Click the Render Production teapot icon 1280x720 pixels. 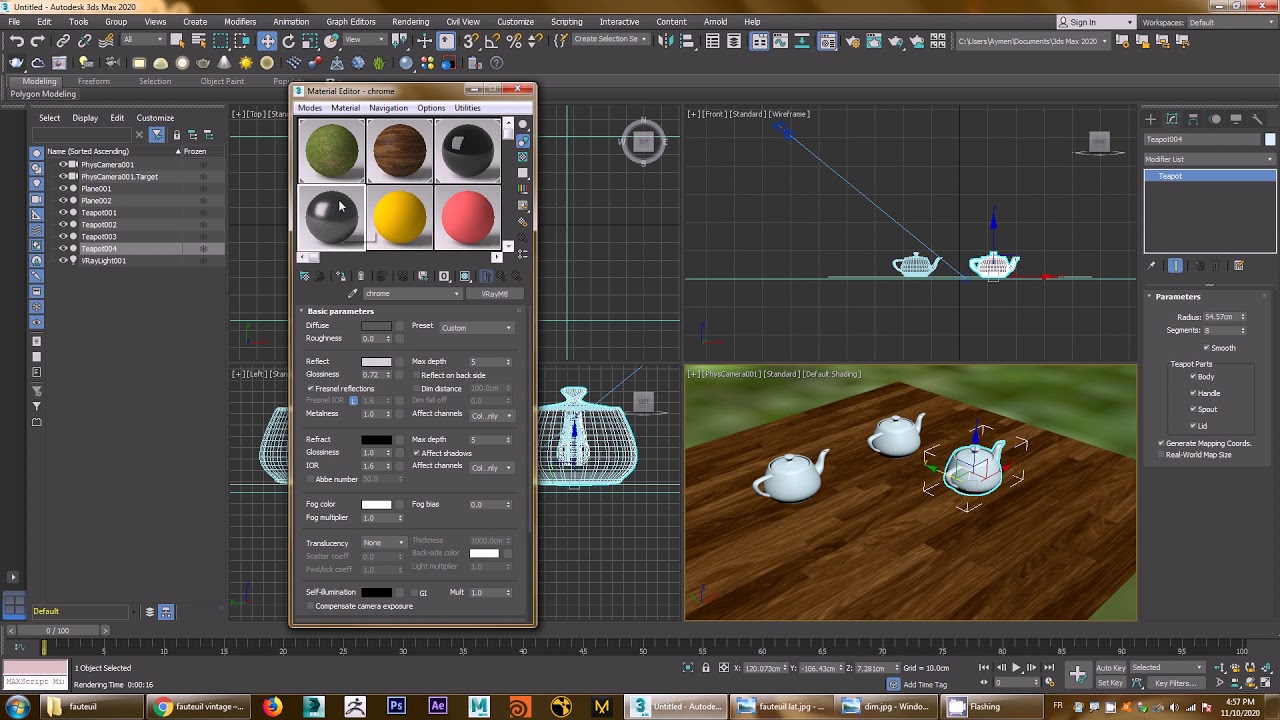click(895, 41)
